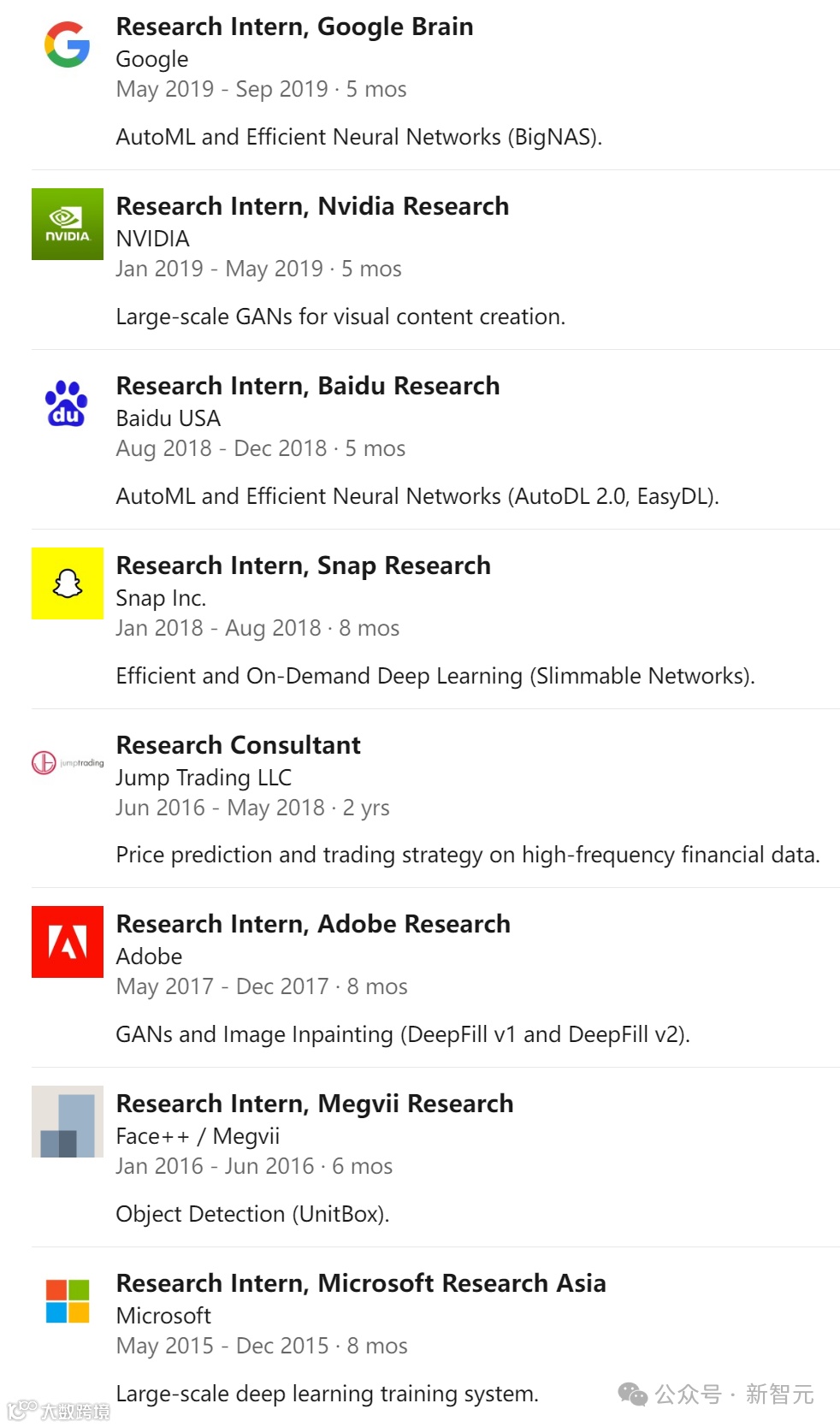Viewport: 840px width, 1427px height.
Task: Open the Baidu paw logo
Action: point(67,404)
